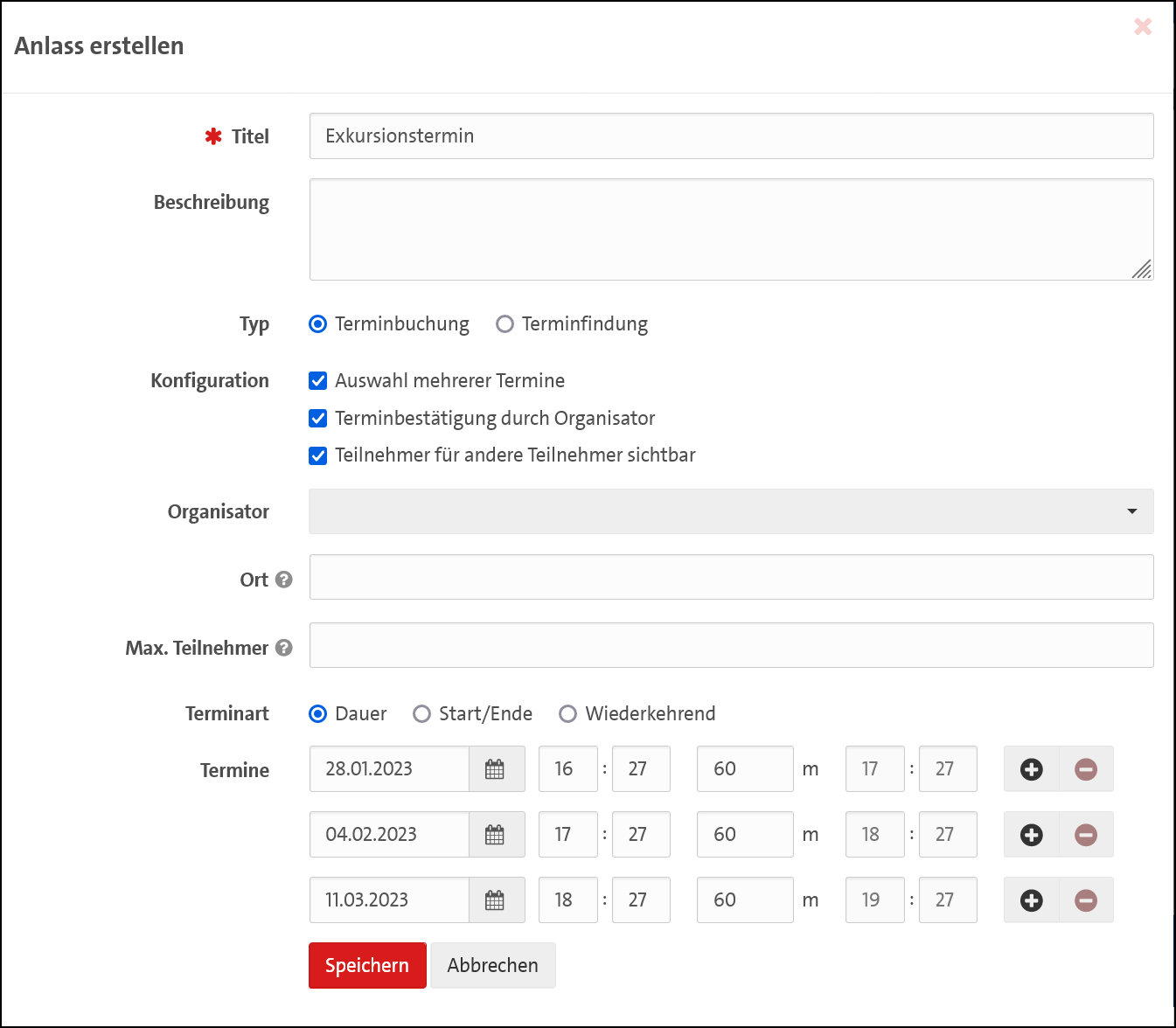Add a date row after 11.03.2023
The width and height of the screenshot is (1176, 1028).
click(x=1031, y=900)
